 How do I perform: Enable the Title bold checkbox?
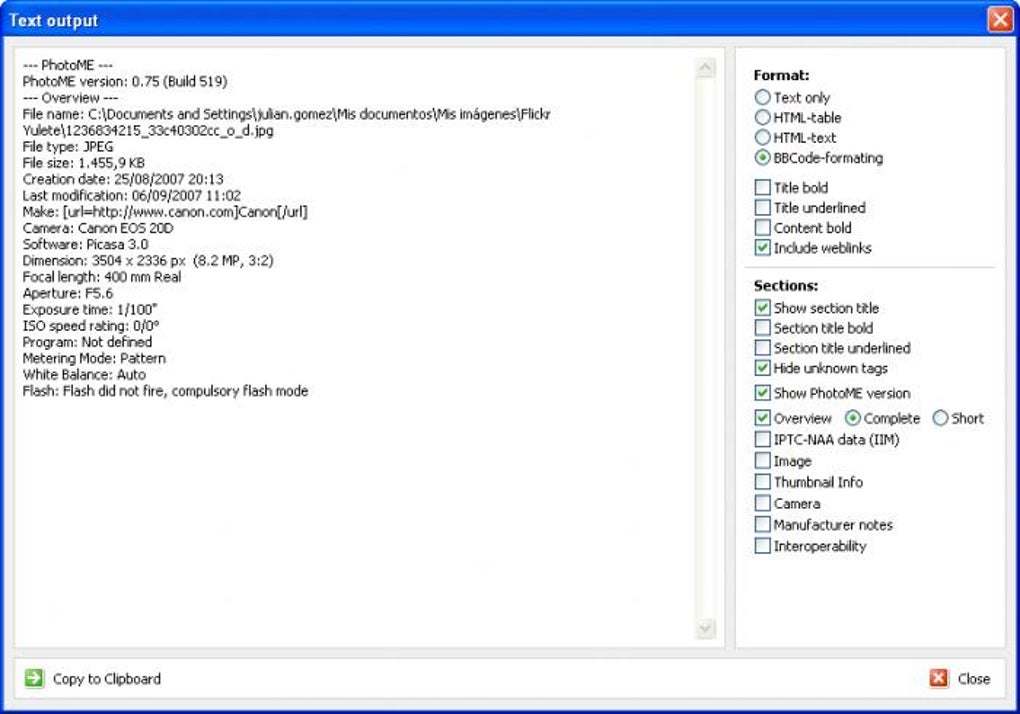click(x=762, y=187)
